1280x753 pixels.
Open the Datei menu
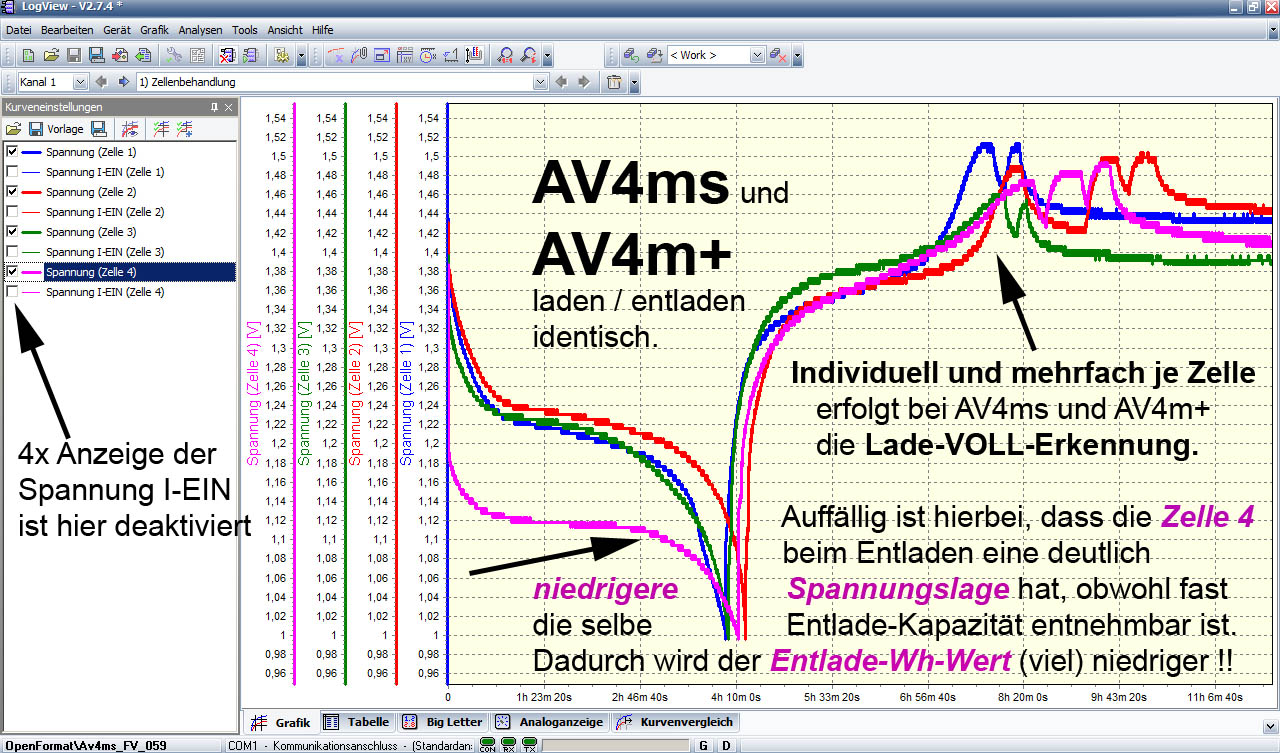(x=19, y=30)
